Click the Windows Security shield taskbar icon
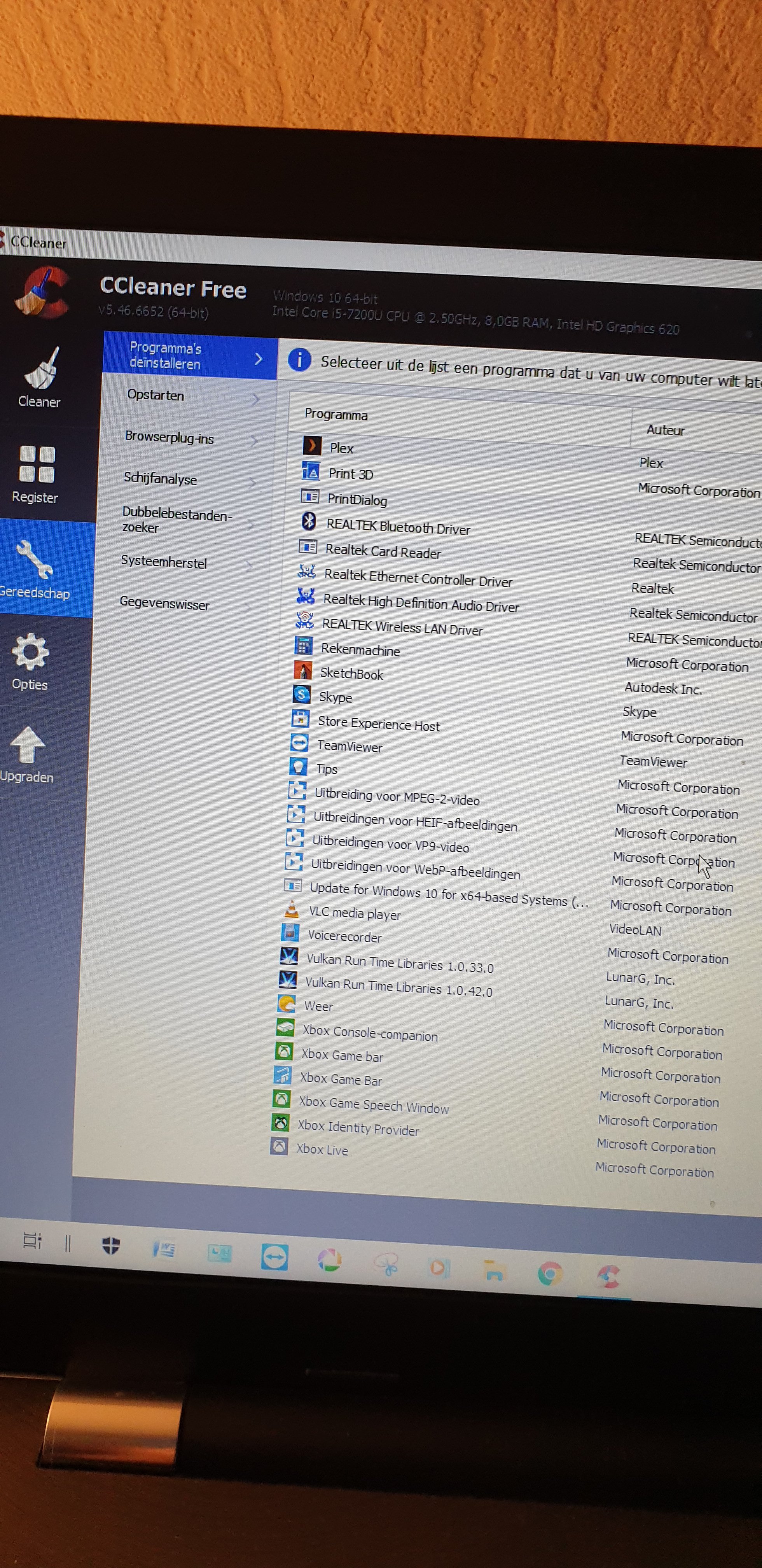762x1568 pixels. (x=111, y=1245)
